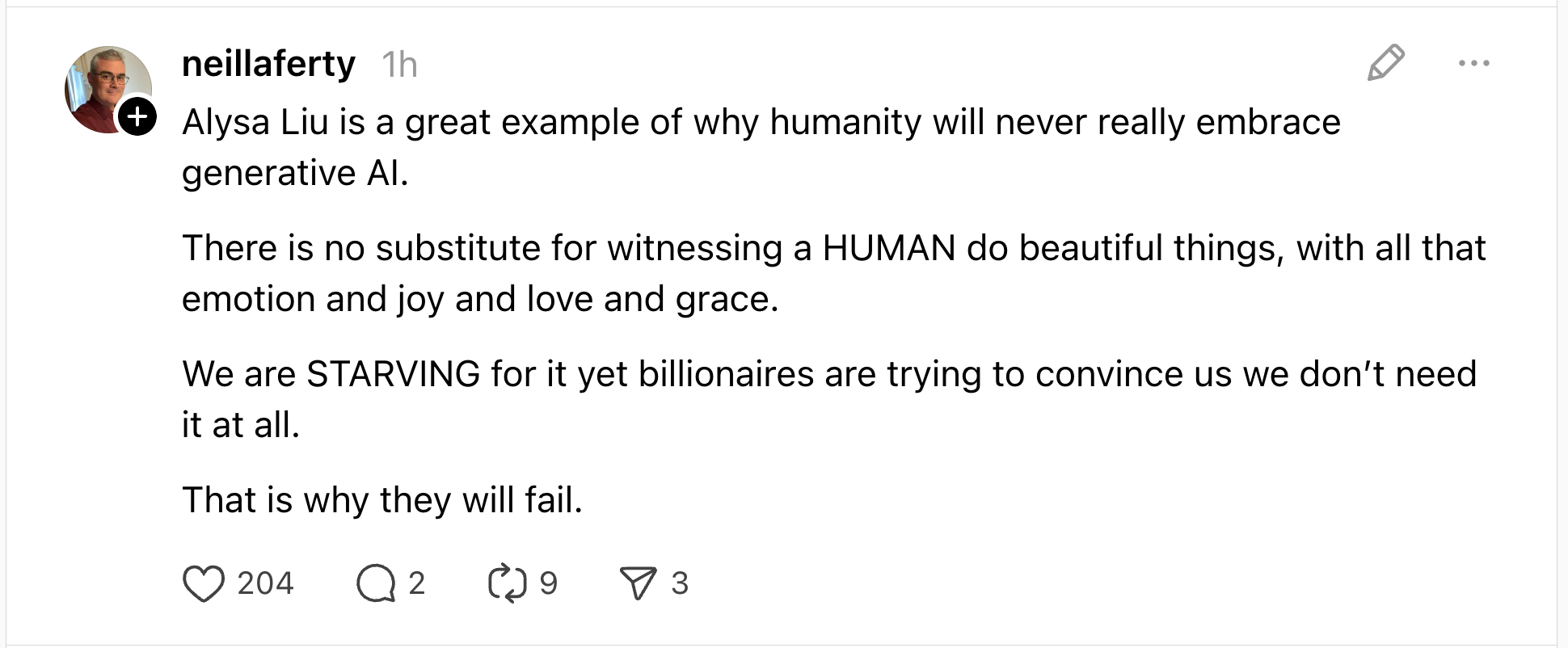Viewport: 1568px width, 648px height.
Task: Open replies via the comment bubble icon
Action: point(376,583)
